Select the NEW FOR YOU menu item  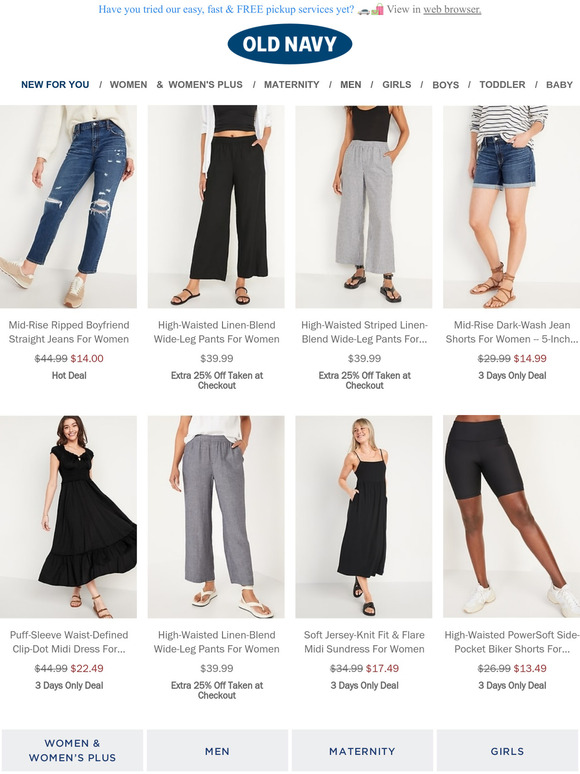[55, 84]
